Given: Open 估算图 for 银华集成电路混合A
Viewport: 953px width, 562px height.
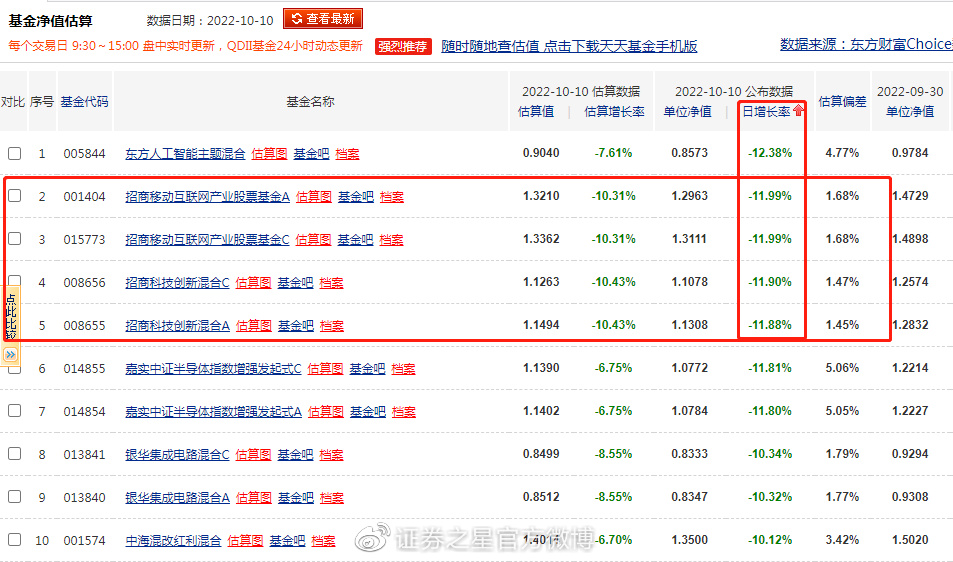Looking at the screenshot, I should [253, 498].
